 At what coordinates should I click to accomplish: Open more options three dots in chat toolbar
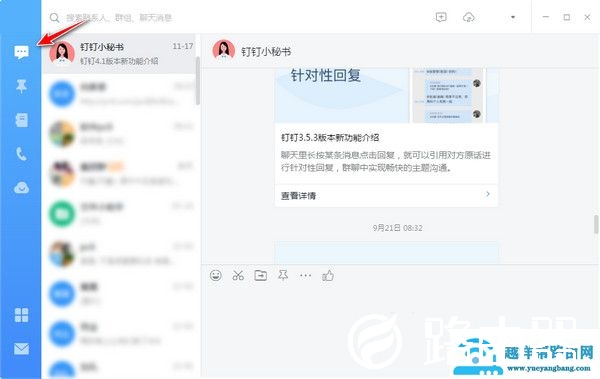pos(305,275)
